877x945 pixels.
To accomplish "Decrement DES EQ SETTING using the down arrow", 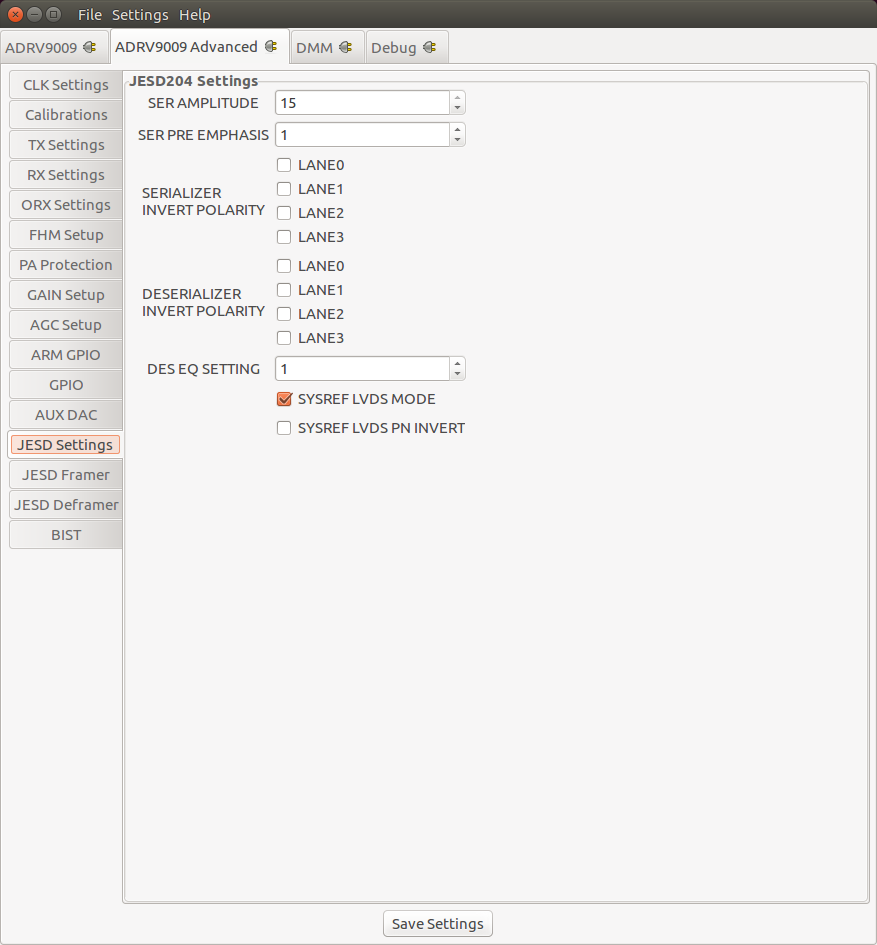I will pos(457,373).
